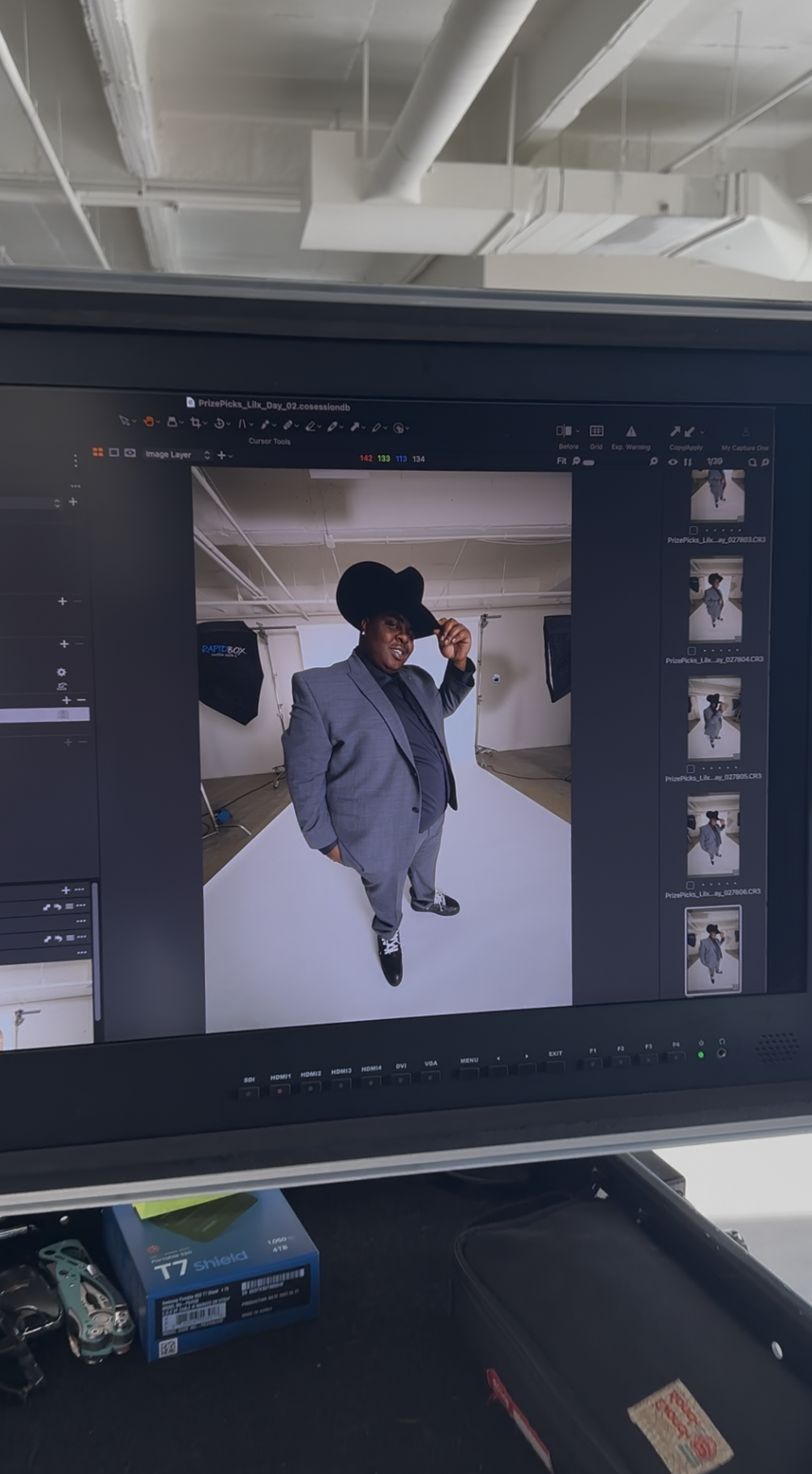Click luminance readout value 134
This screenshot has width=812, height=1474.
[x=418, y=459]
